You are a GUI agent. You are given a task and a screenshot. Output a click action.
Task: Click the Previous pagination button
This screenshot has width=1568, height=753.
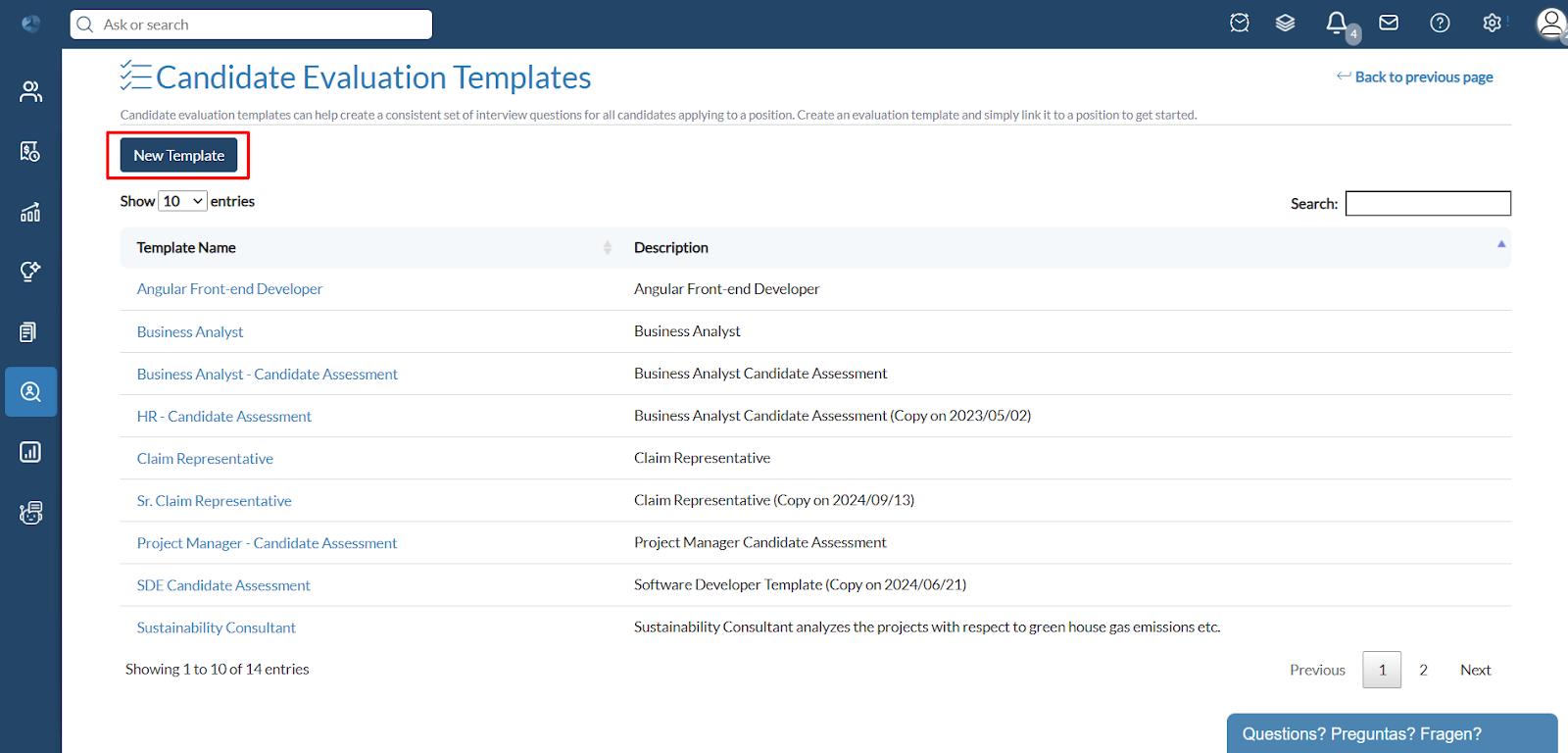1317,670
